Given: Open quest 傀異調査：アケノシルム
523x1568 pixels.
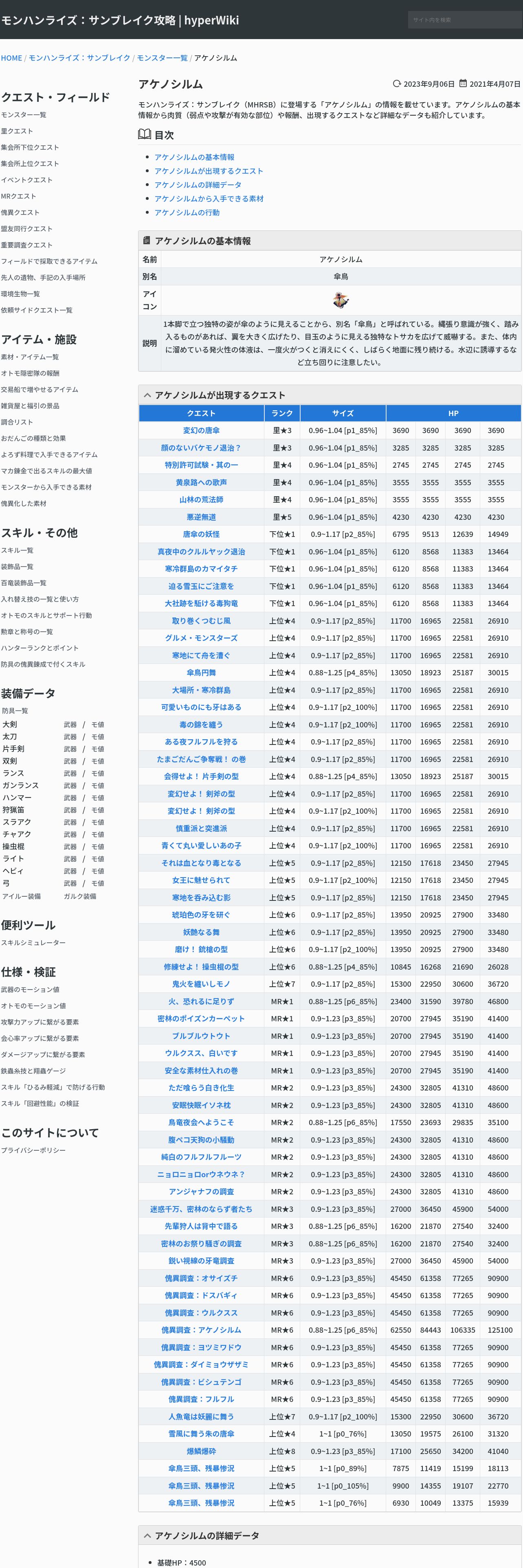Looking at the screenshot, I should coord(202,1330).
